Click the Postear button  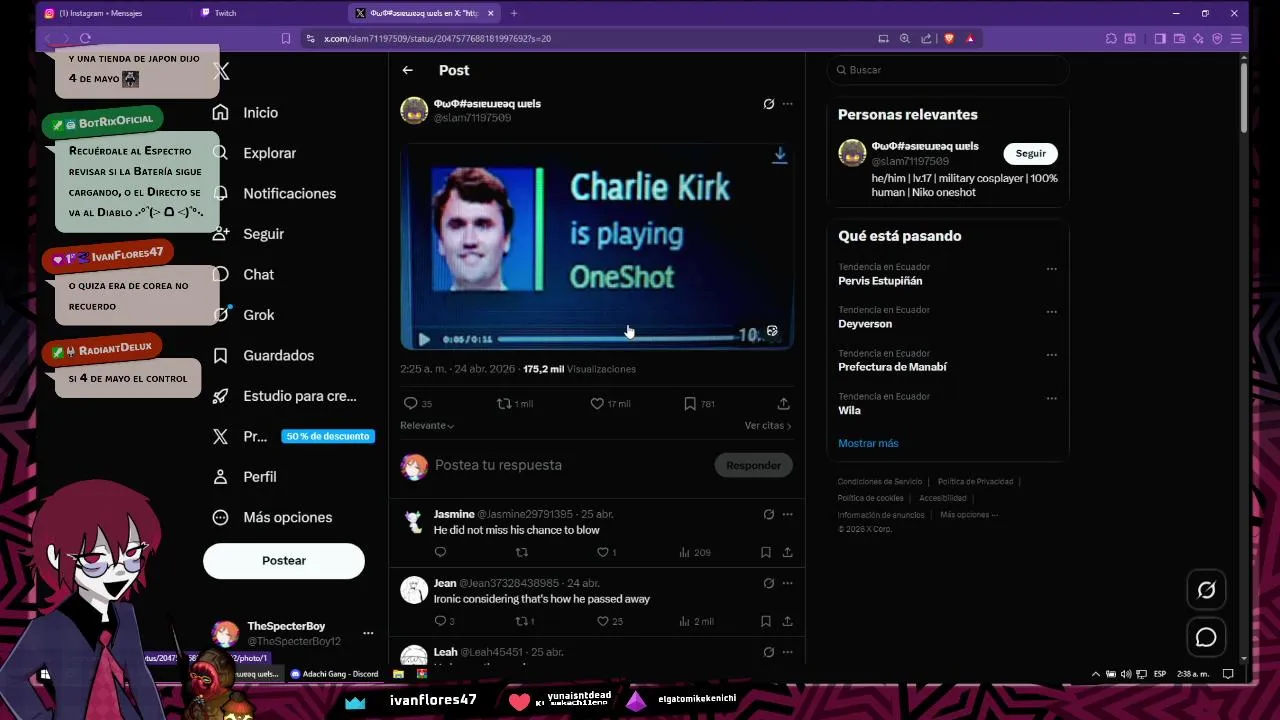[x=284, y=561]
